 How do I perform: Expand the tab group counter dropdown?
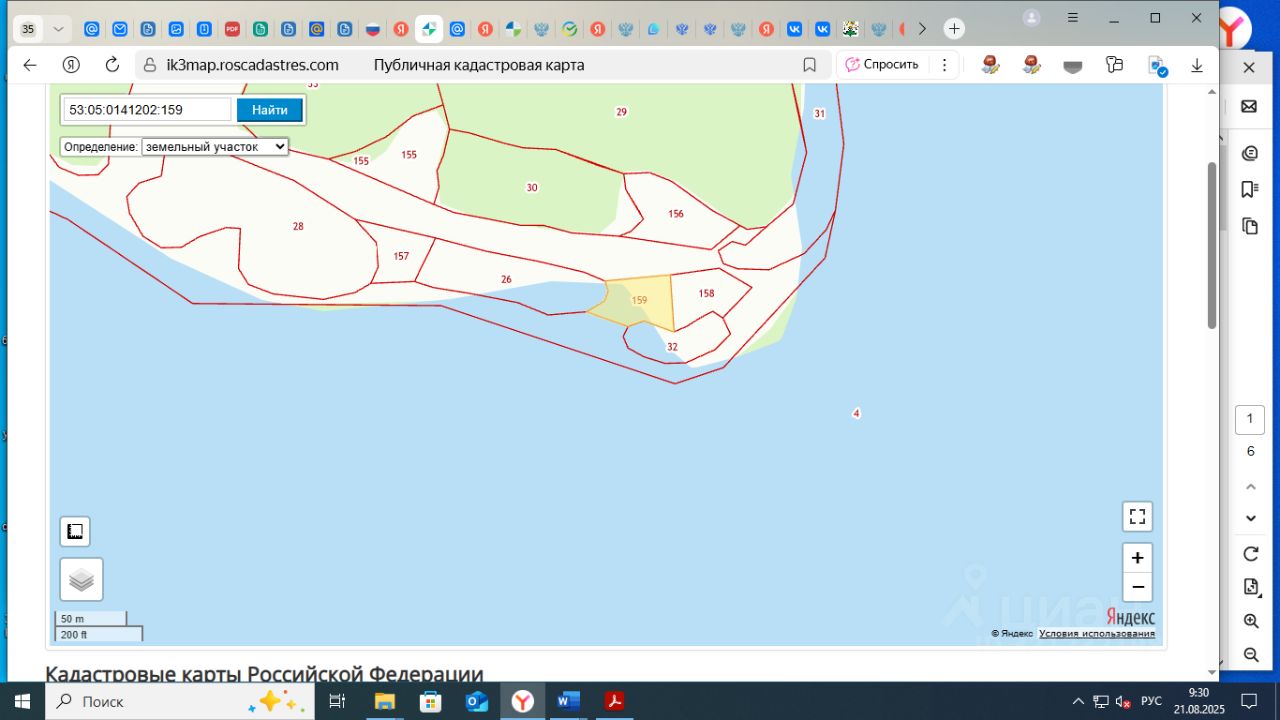[58, 29]
